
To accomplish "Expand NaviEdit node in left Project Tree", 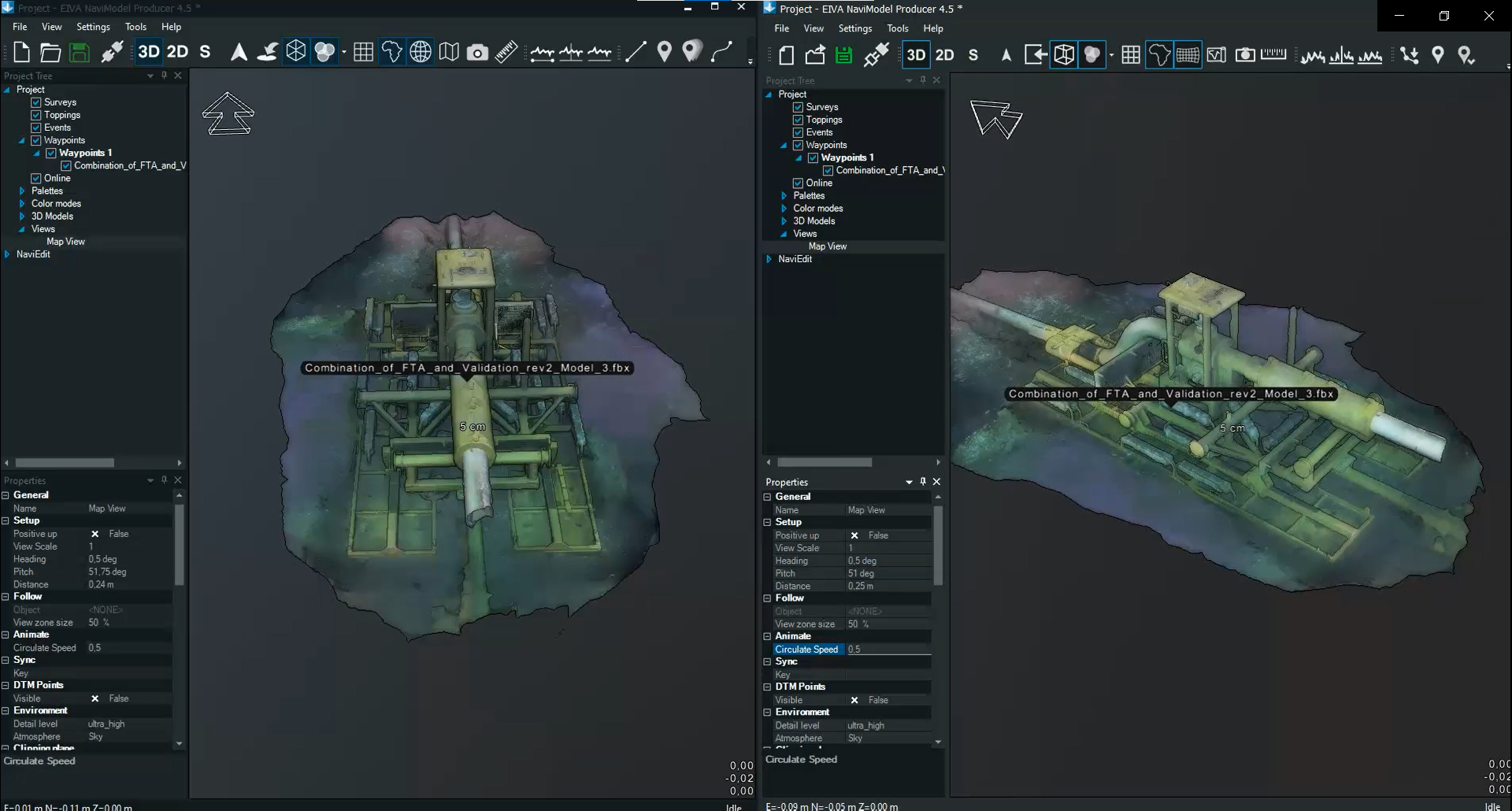I will pos(7,254).
